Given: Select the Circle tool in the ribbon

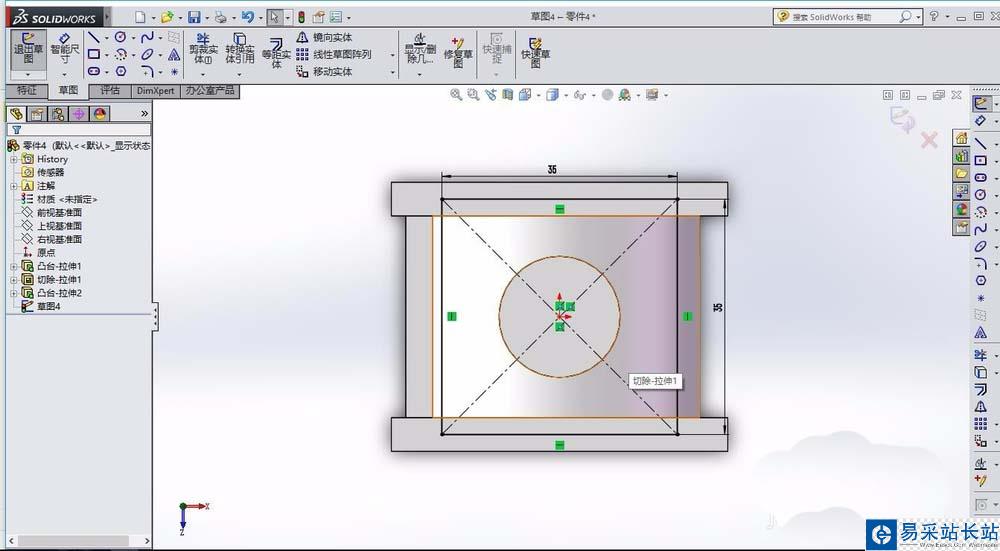Looking at the screenshot, I should [x=121, y=38].
